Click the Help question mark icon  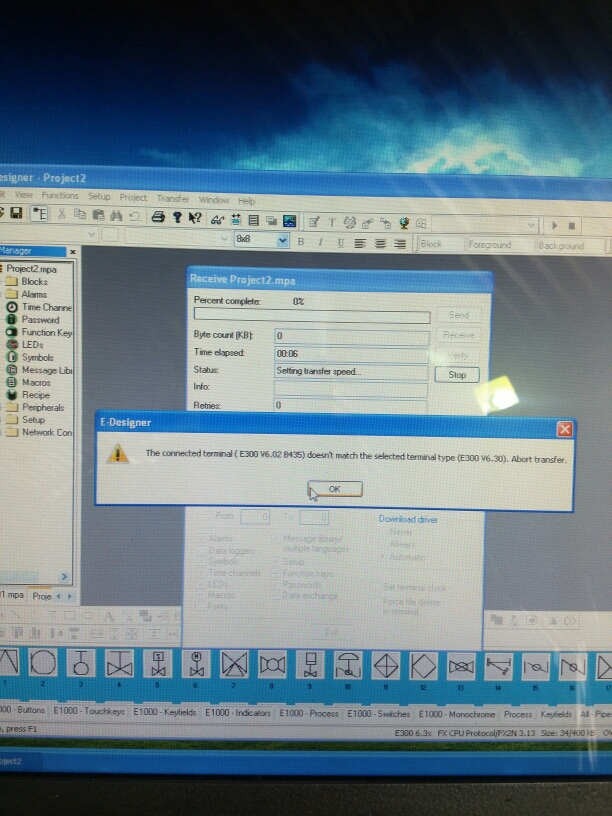[x=177, y=217]
